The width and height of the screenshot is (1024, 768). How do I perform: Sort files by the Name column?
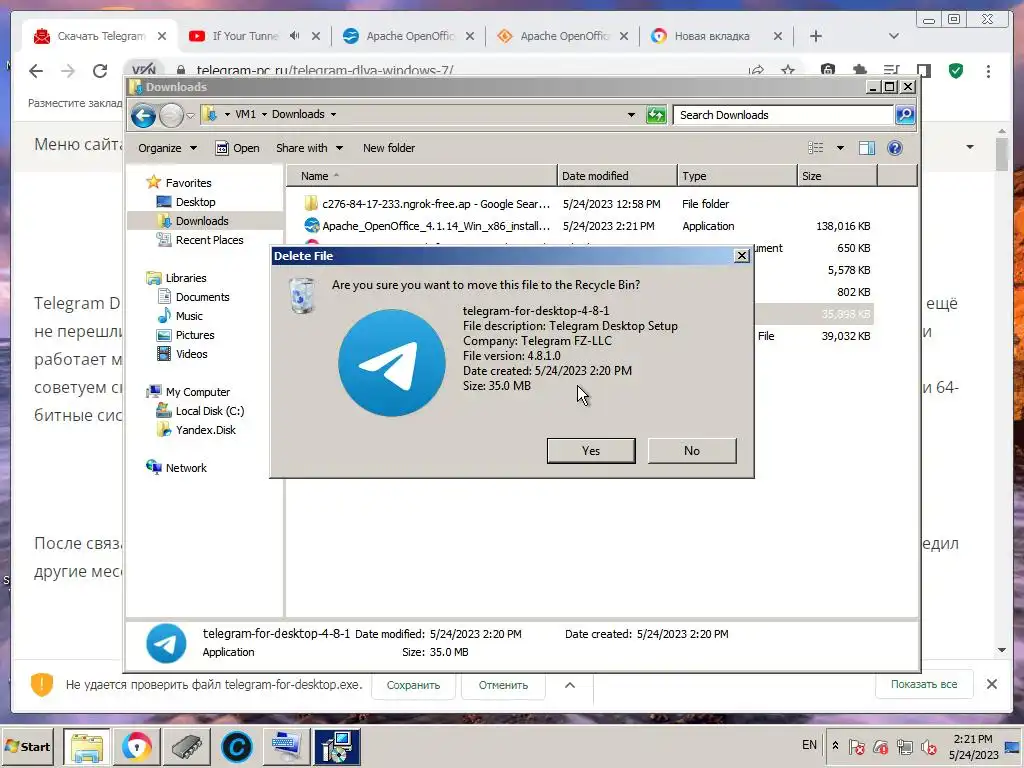(x=421, y=176)
